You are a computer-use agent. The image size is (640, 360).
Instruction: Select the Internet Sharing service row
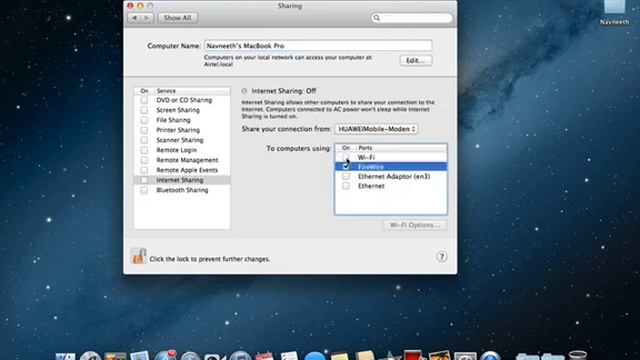point(182,180)
